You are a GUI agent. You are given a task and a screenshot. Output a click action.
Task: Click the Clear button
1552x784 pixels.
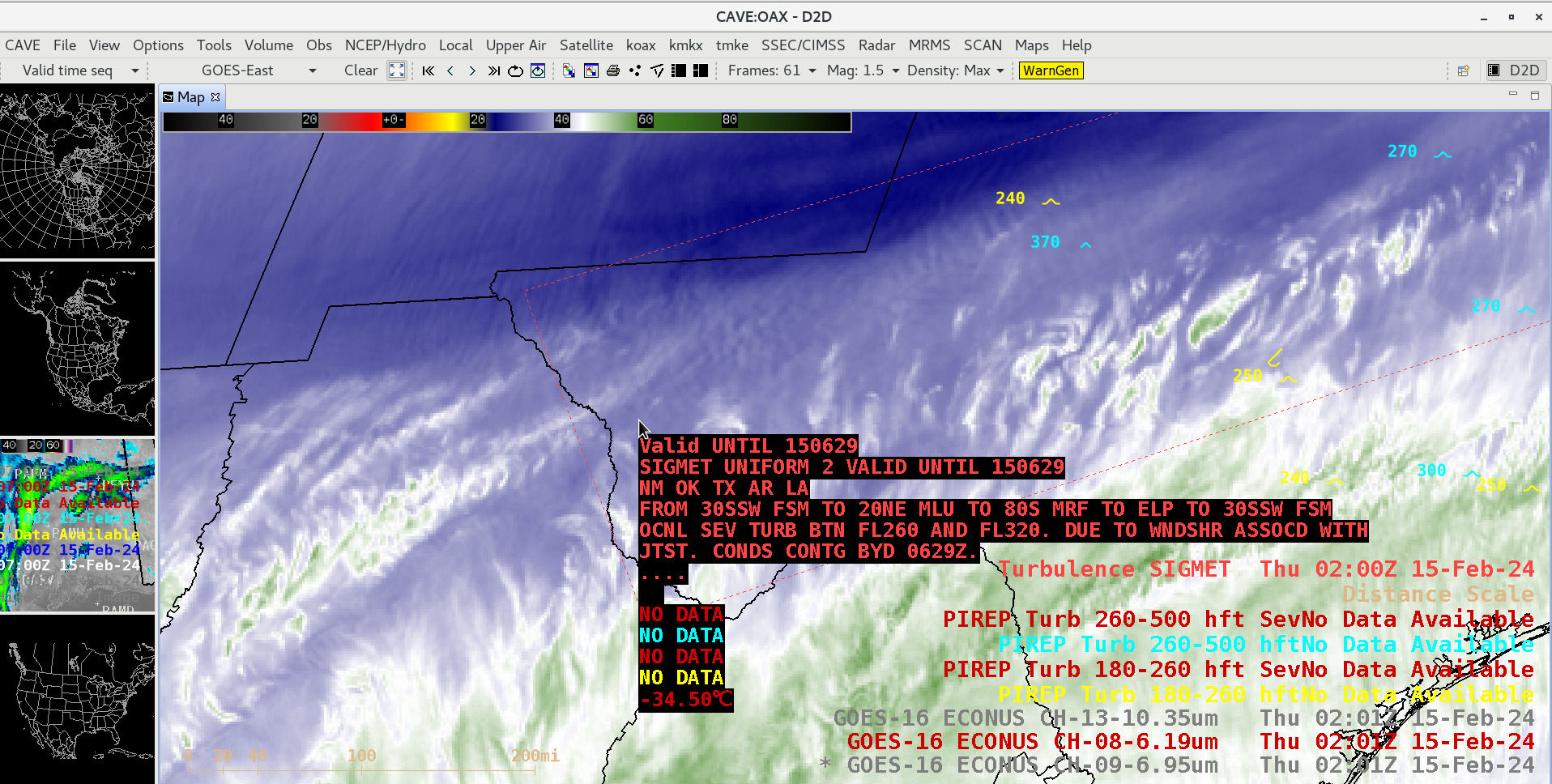coord(360,70)
